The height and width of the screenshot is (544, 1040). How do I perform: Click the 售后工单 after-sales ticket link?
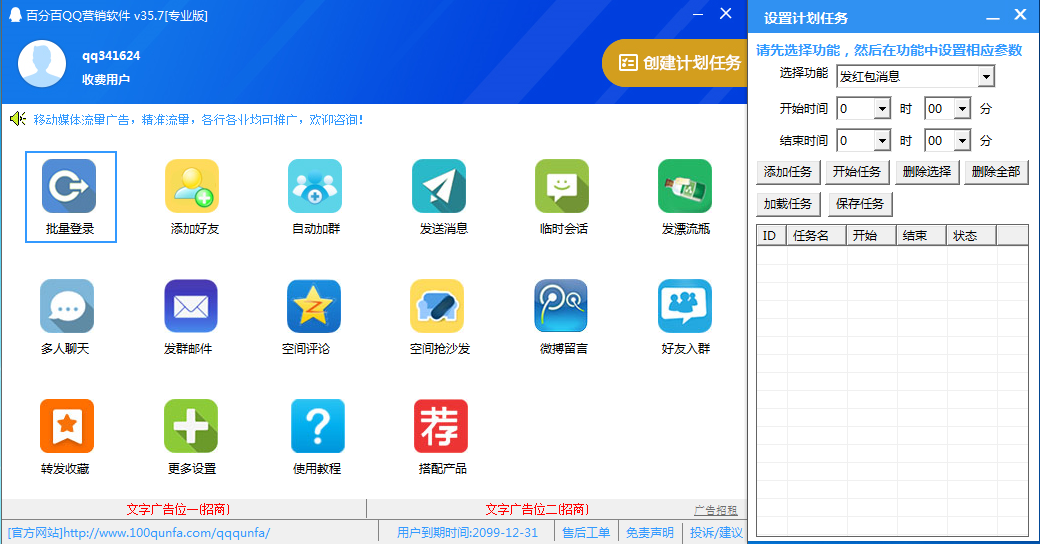click(586, 533)
